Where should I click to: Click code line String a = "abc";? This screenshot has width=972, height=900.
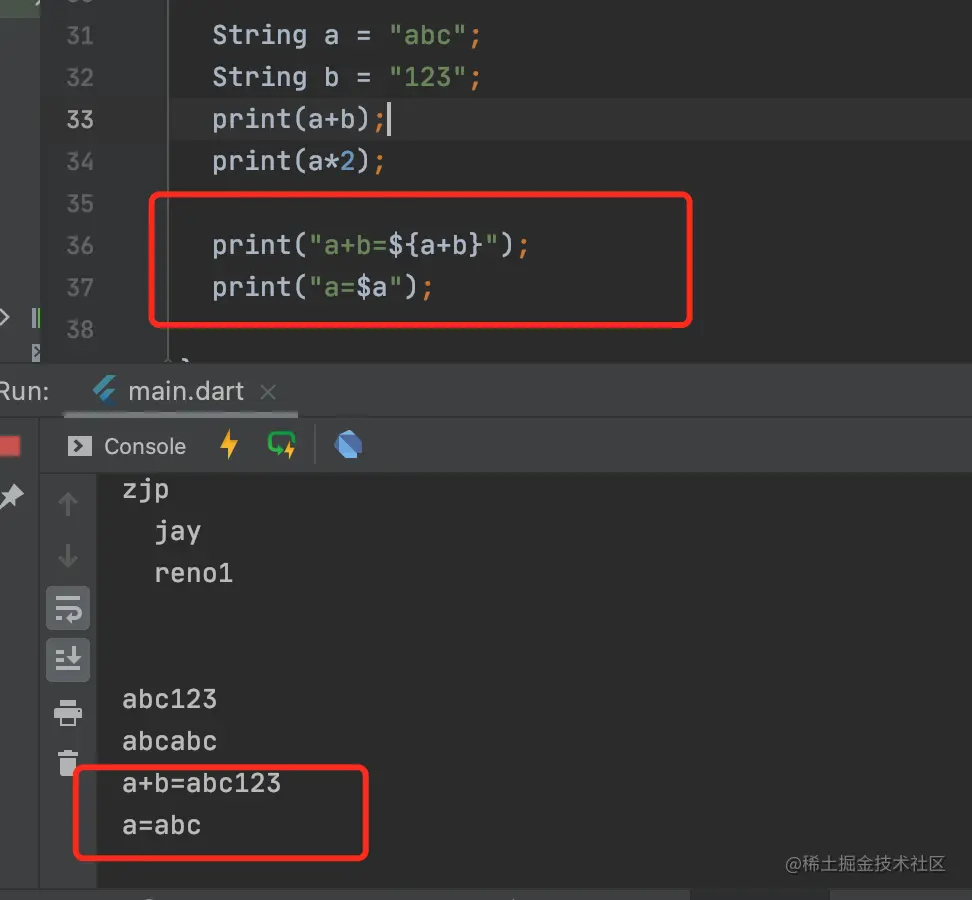(346, 35)
